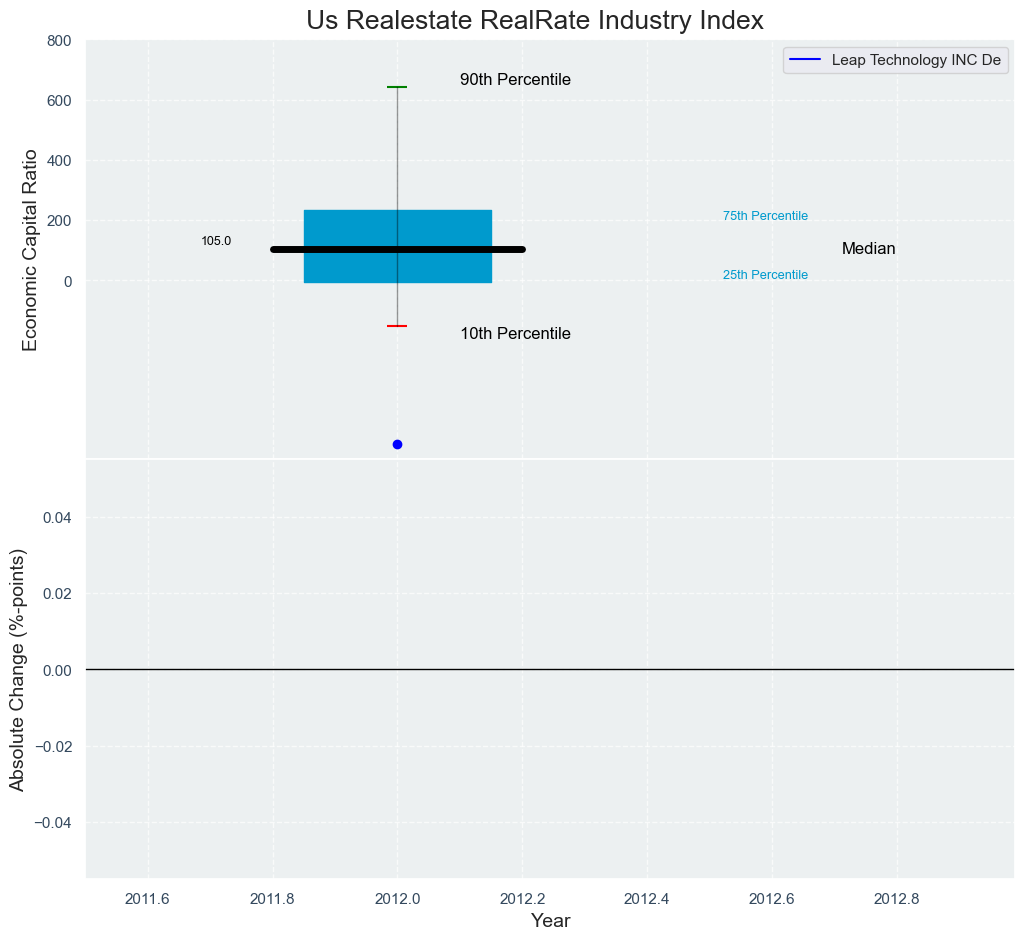Click the green 90th percentile whisker cap
Image resolution: width=1025 pixels, height=940 pixels.
click(x=397, y=87)
